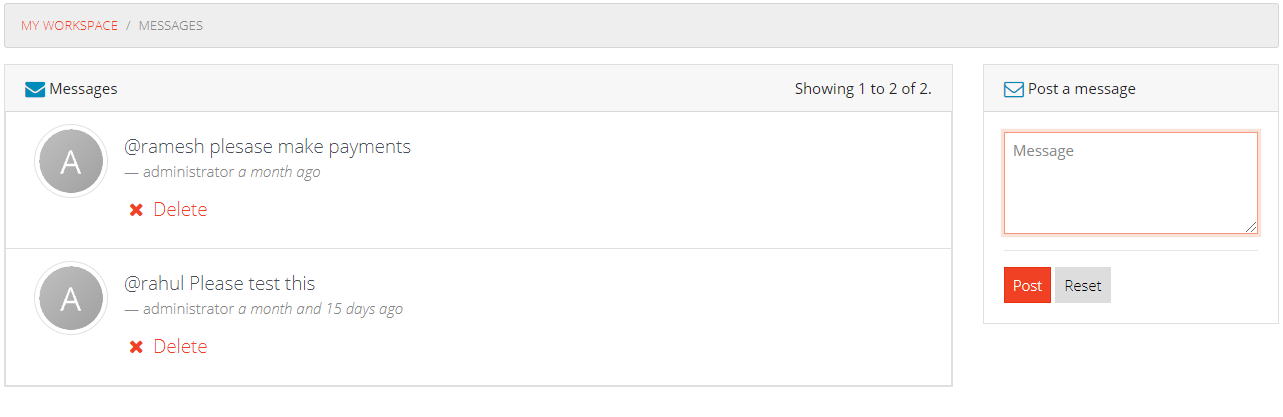Screen dimensions: 1283x417
Task: Click the '@rahul Please test this' text
Action: click(219, 284)
